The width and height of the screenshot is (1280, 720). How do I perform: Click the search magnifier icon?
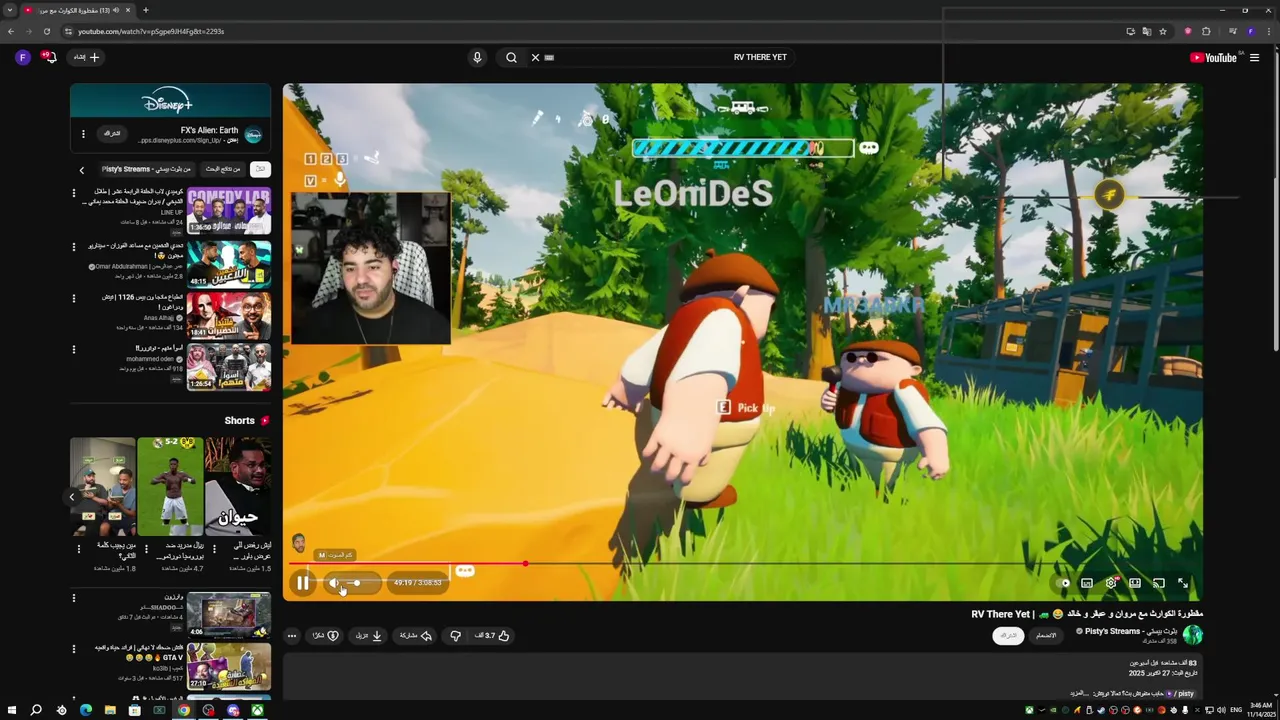[511, 57]
